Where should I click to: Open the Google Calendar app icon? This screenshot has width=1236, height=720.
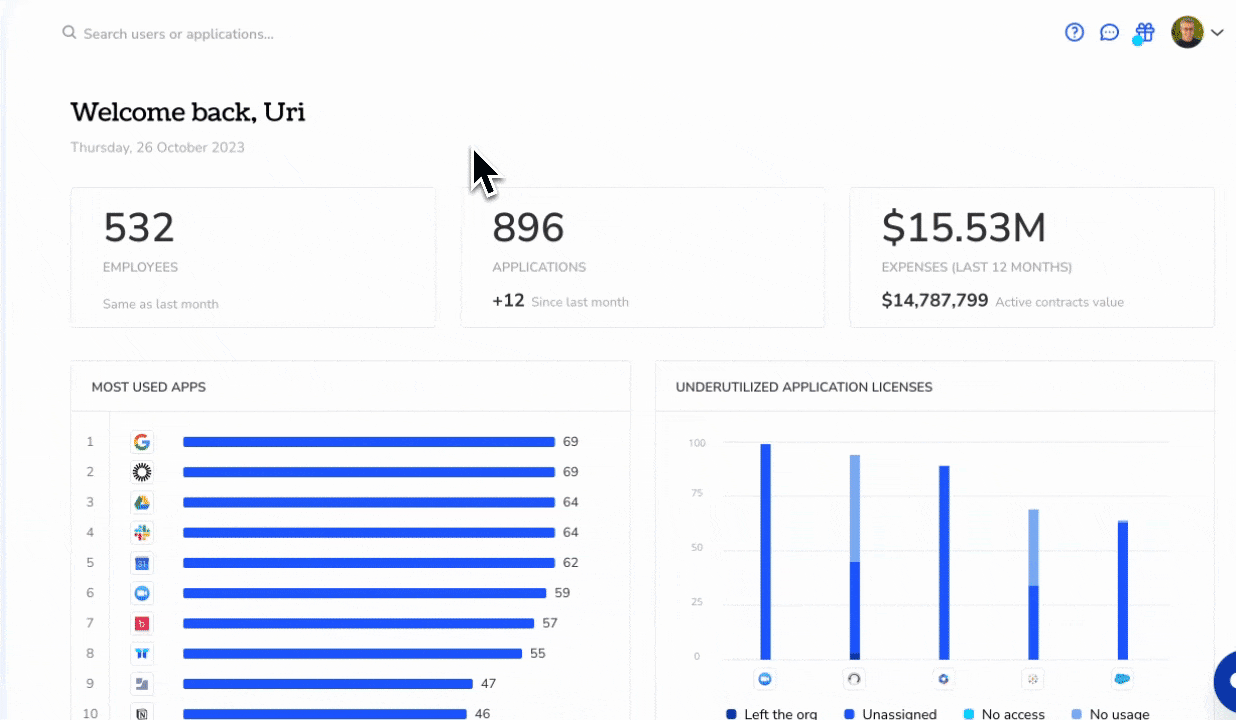(142, 563)
